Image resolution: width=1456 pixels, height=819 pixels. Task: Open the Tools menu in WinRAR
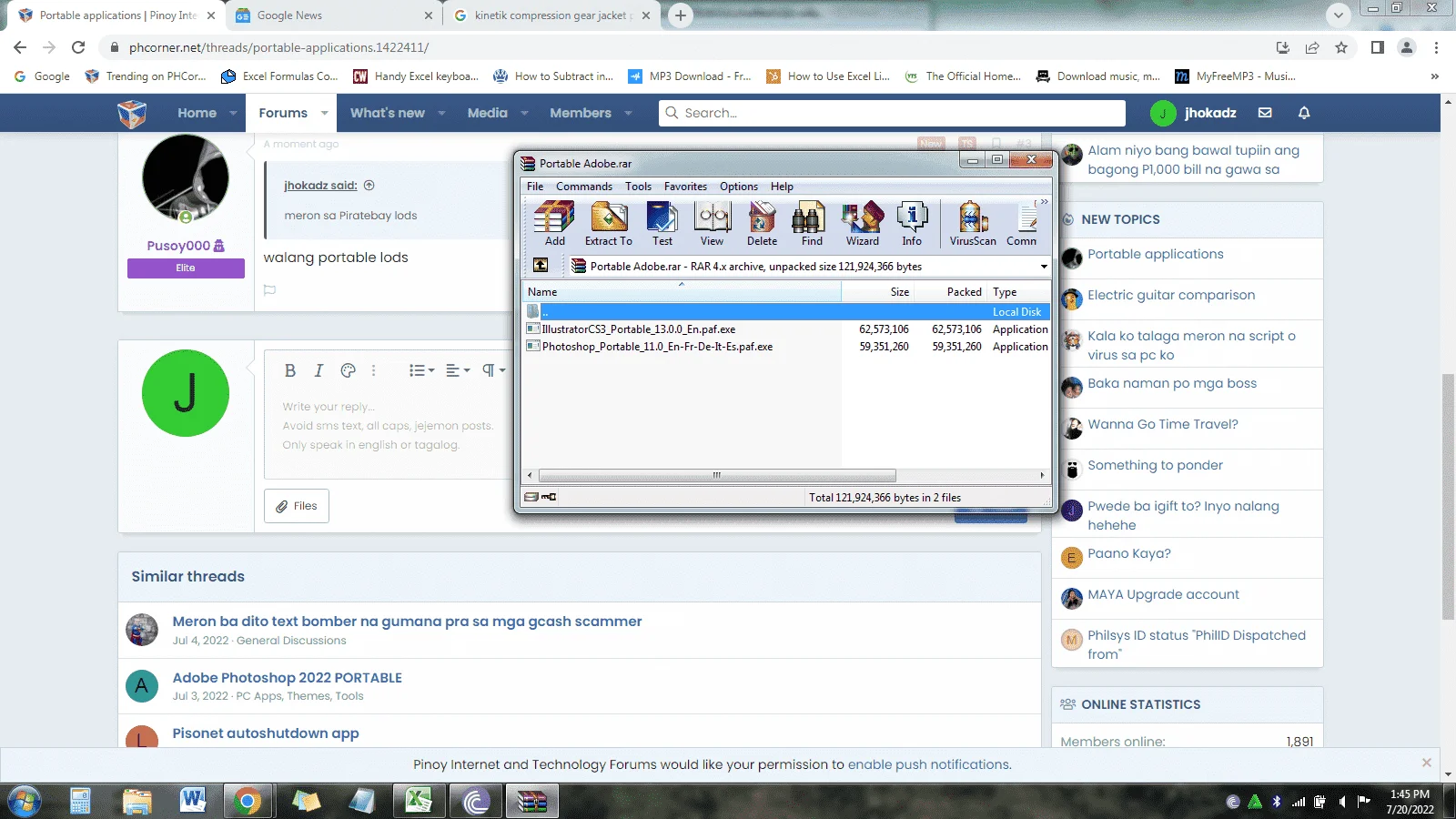[638, 187]
